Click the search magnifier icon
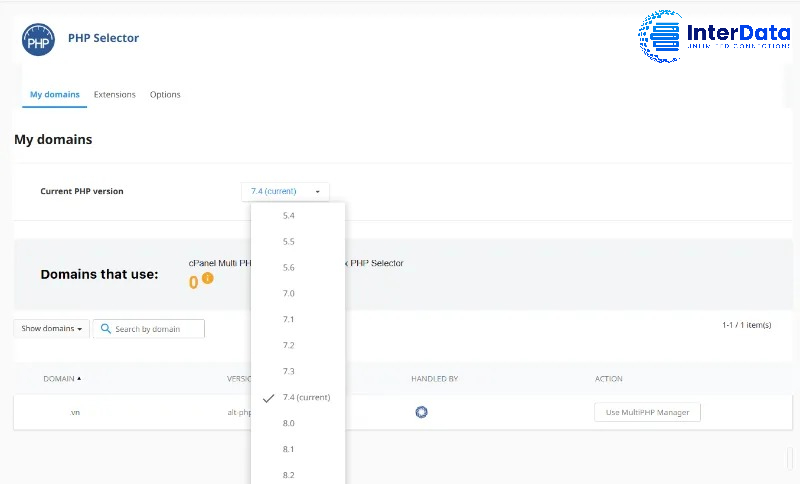 106,328
